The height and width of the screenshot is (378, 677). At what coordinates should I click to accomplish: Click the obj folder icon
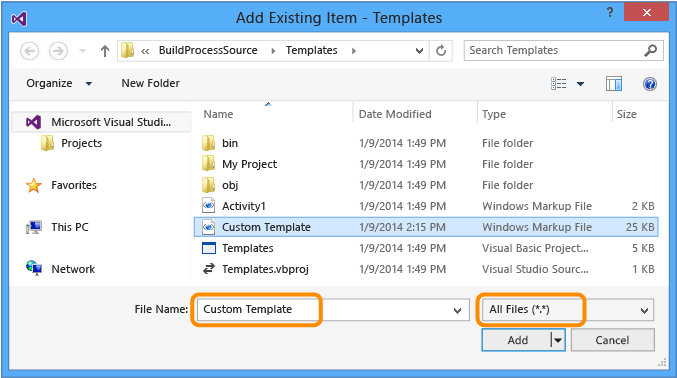(209, 185)
